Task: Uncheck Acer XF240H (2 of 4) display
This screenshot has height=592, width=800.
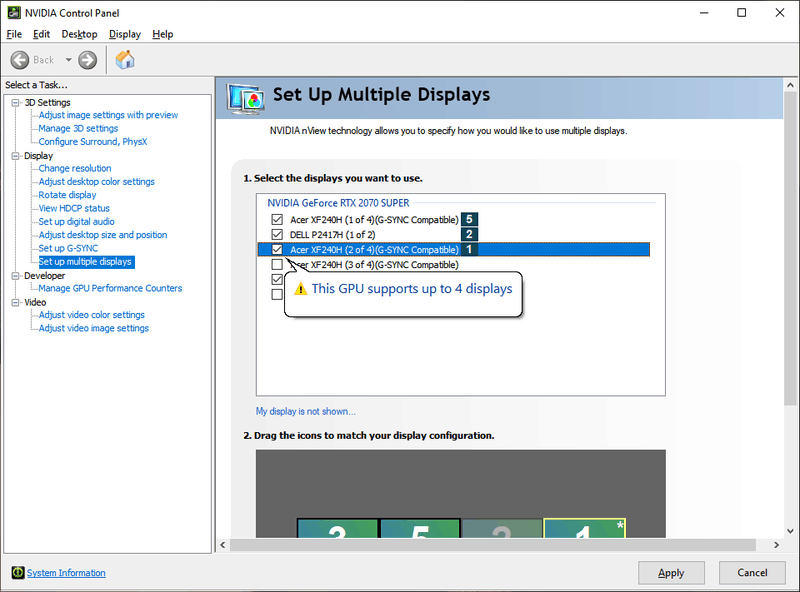Action: point(277,250)
